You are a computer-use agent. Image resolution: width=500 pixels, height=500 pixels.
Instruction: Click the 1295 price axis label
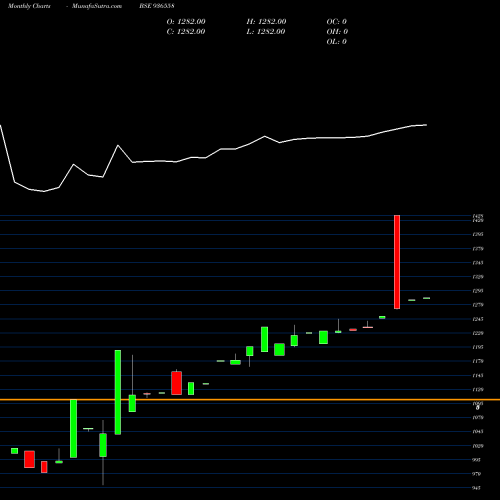click(478, 291)
